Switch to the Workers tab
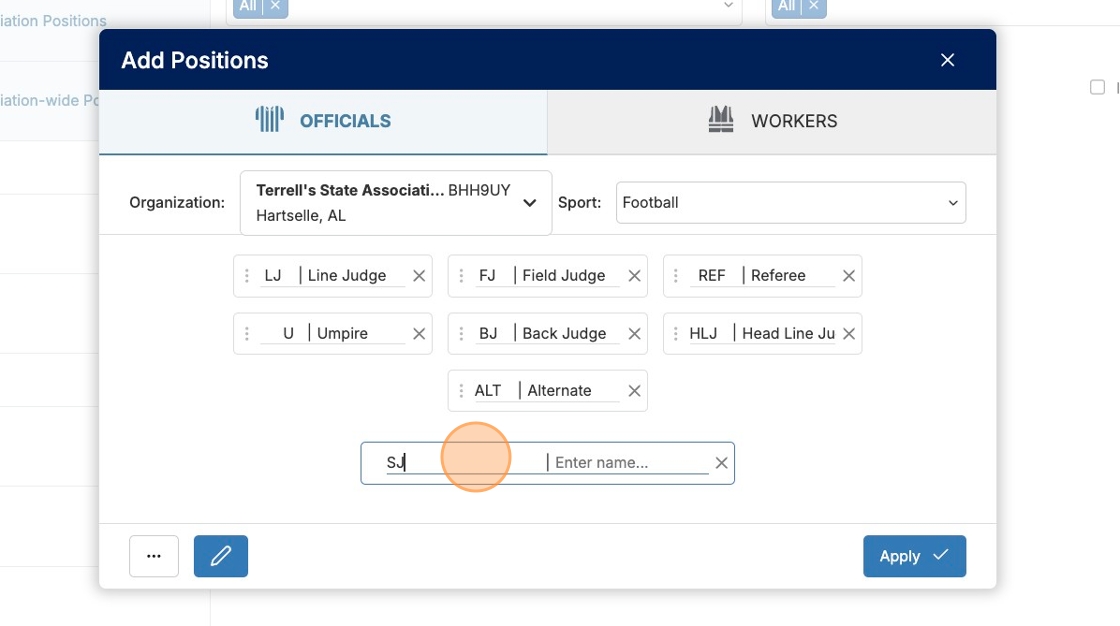This screenshot has width=1120, height=626. coord(772,121)
